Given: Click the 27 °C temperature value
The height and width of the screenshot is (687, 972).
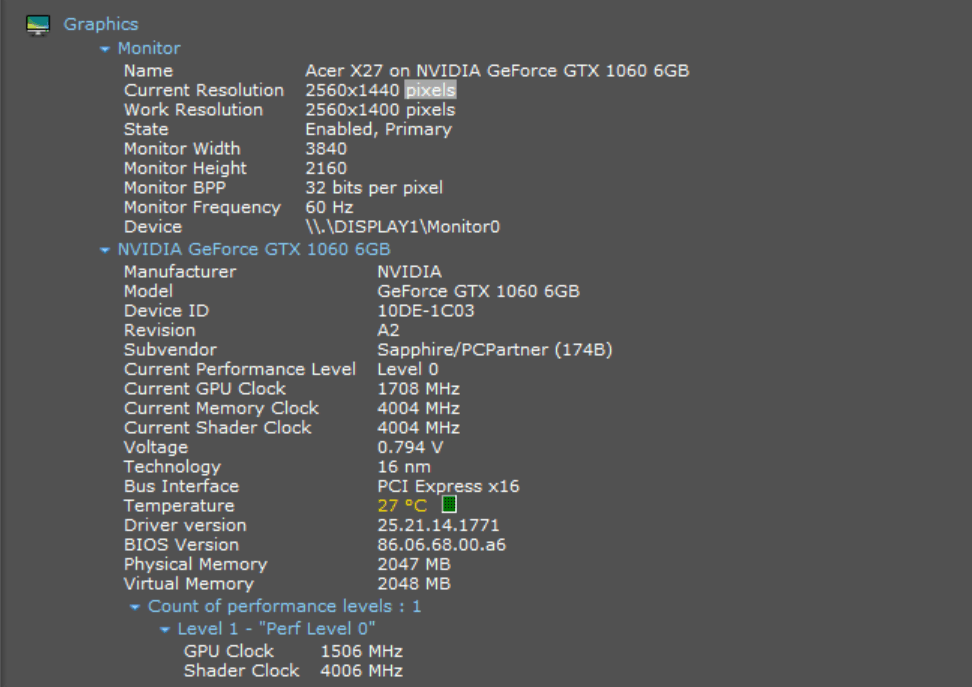Looking at the screenshot, I should 402,505.
